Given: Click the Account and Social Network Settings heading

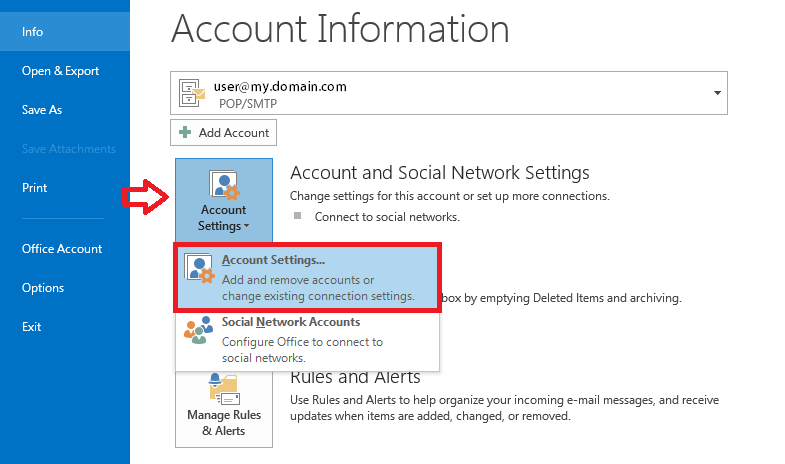Looking at the screenshot, I should click(440, 173).
